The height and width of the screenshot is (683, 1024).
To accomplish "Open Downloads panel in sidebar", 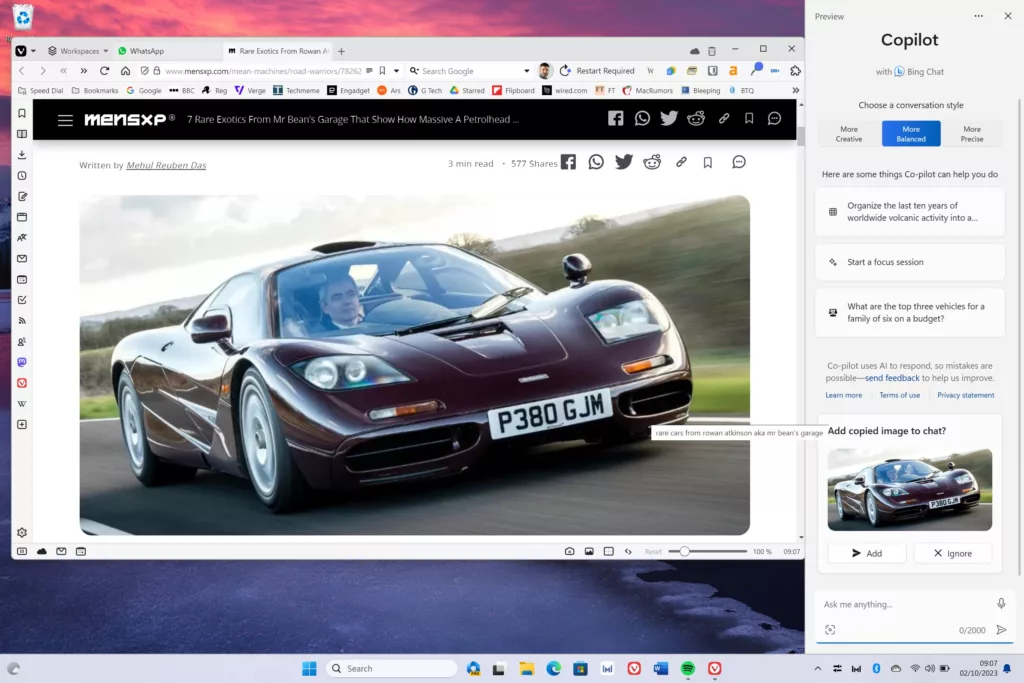I will coord(22,155).
